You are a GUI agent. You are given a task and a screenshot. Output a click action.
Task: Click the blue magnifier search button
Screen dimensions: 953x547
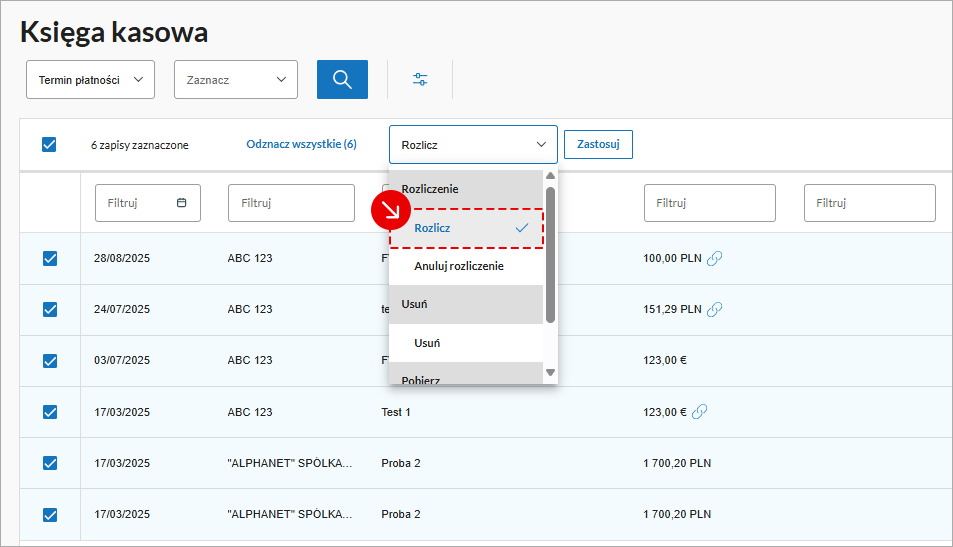point(342,80)
